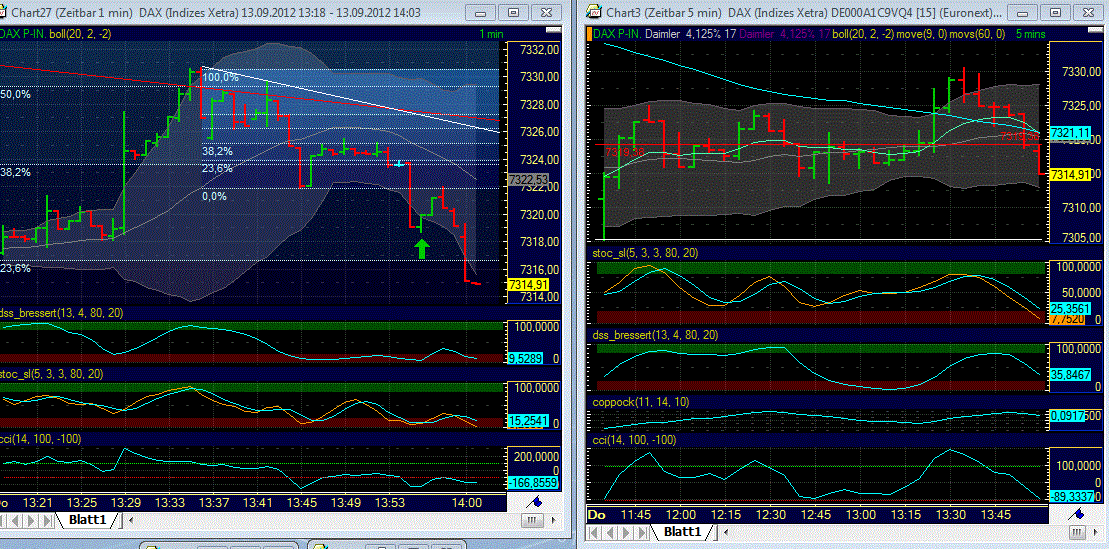Jump to last sheet in Chart27
1109x549 pixels.
[x=46, y=521]
